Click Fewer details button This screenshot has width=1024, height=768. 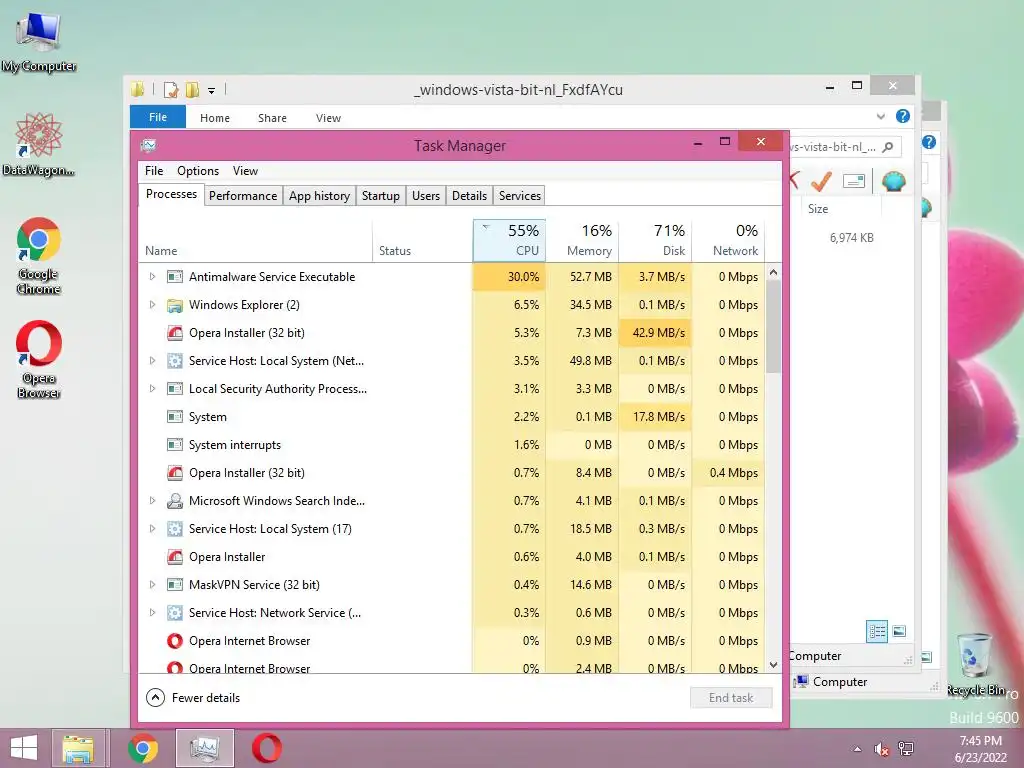[x=193, y=697]
